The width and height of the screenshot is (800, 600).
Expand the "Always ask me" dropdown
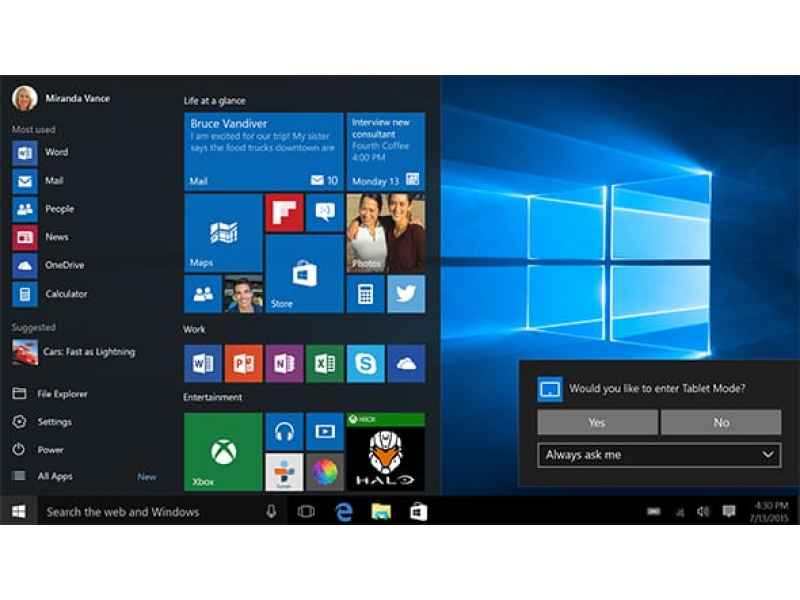(x=659, y=455)
